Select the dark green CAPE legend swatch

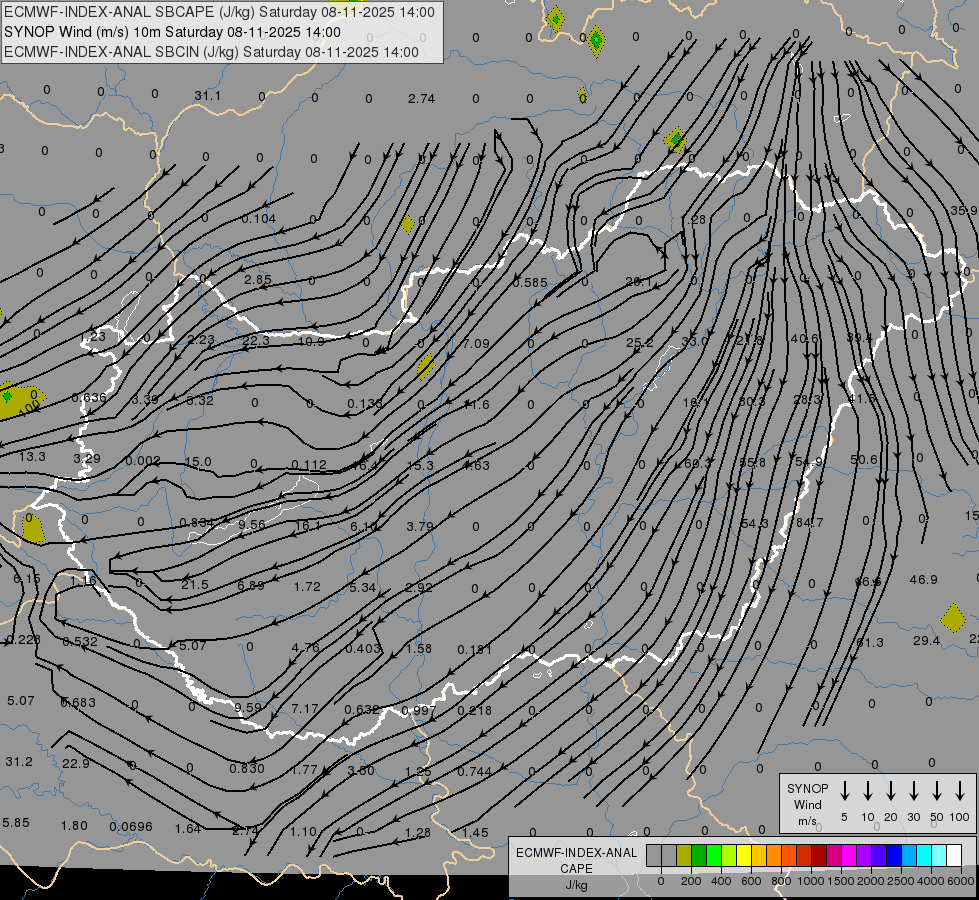(699, 856)
